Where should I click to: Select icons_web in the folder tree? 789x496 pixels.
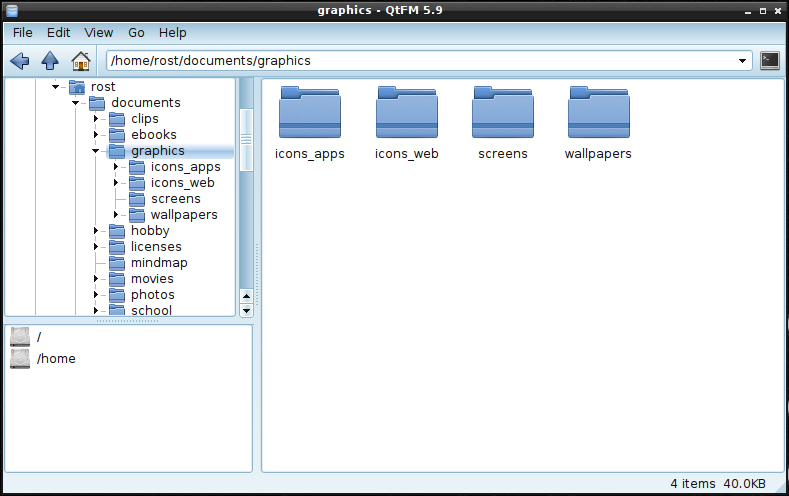183,183
